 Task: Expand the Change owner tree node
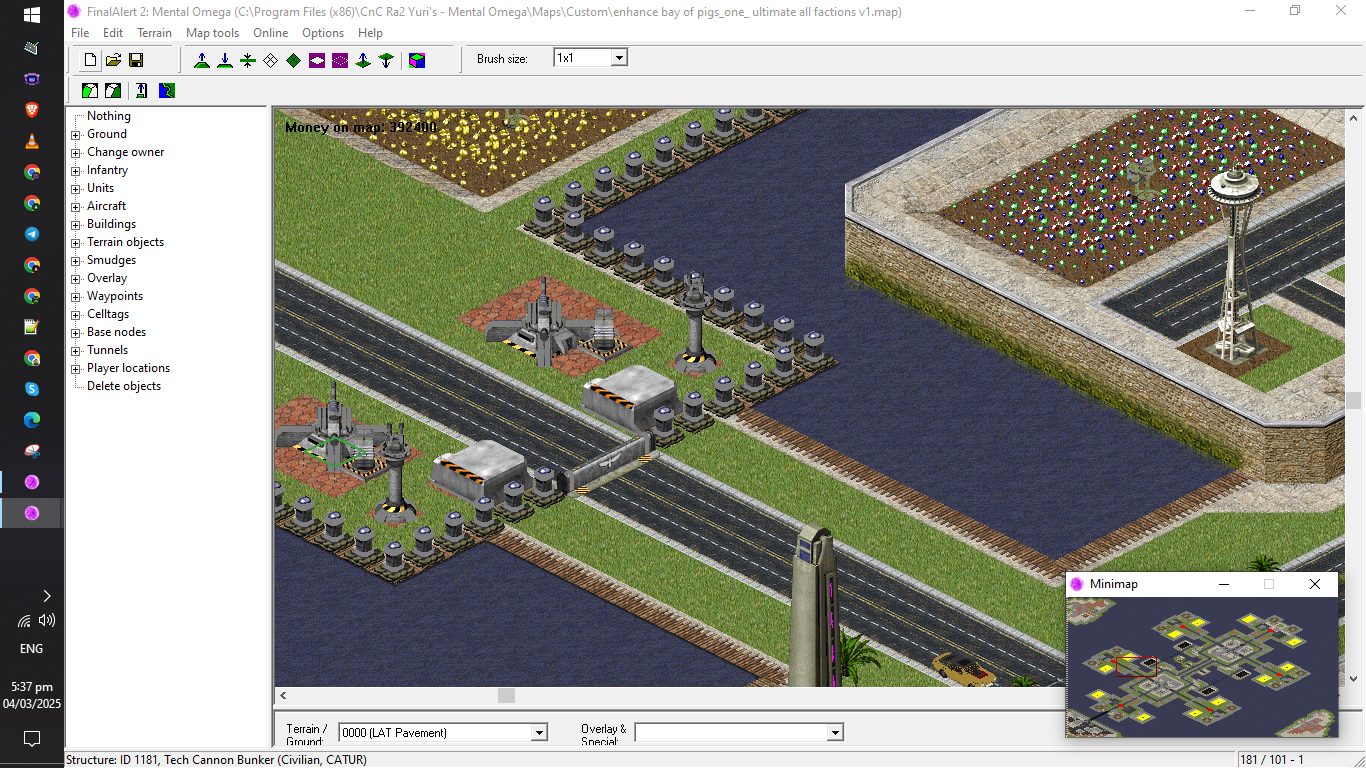pos(76,152)
